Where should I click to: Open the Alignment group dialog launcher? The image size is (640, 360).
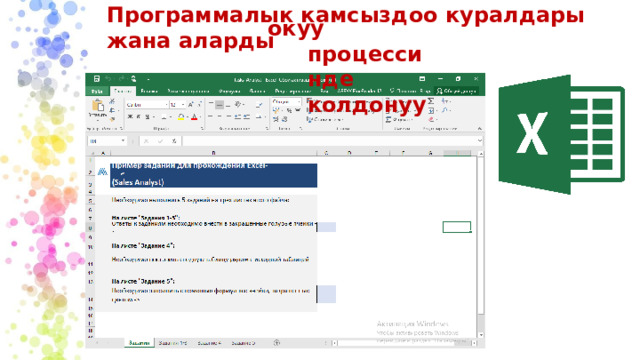click(267, 129)
